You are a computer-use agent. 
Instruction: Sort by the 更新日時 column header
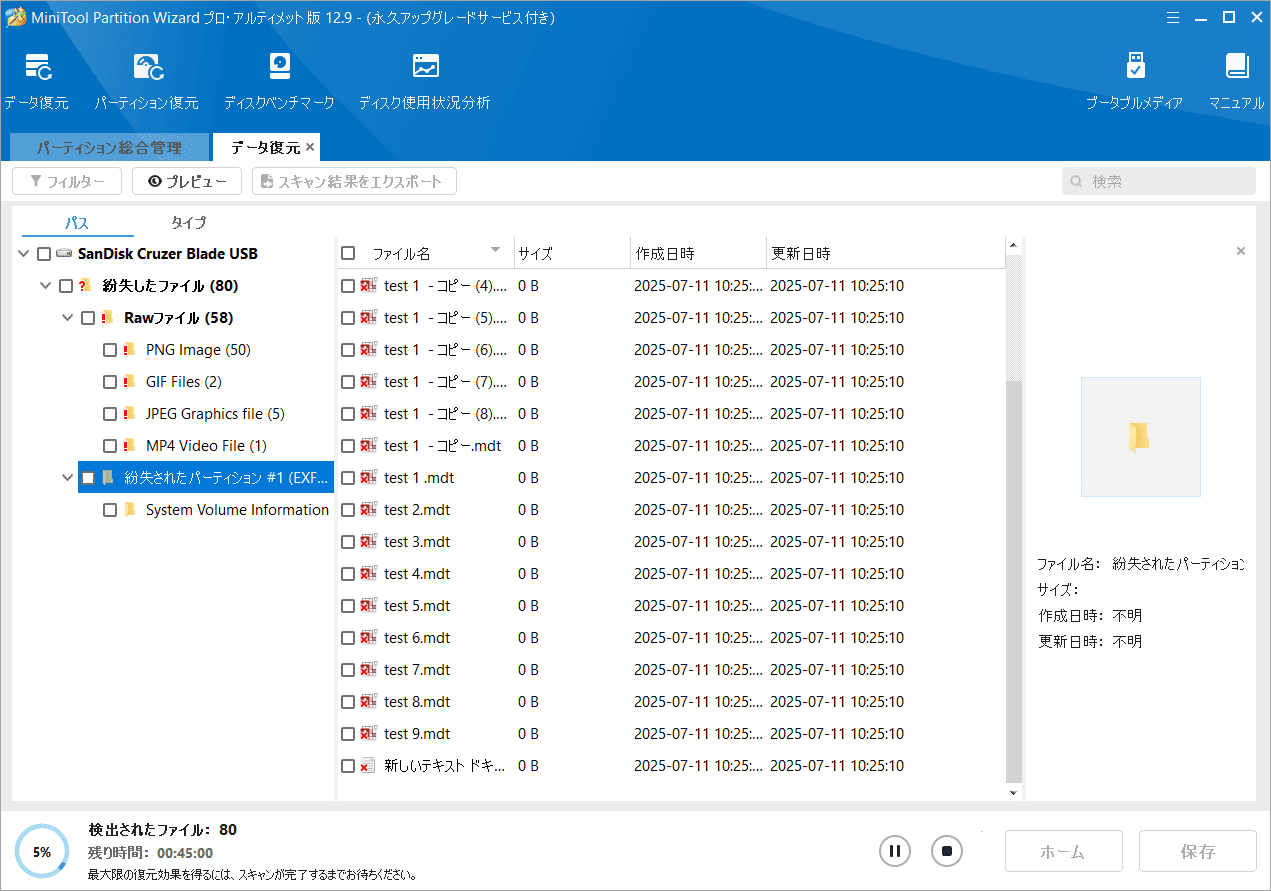pyautogui.click(x=884, y=253)
